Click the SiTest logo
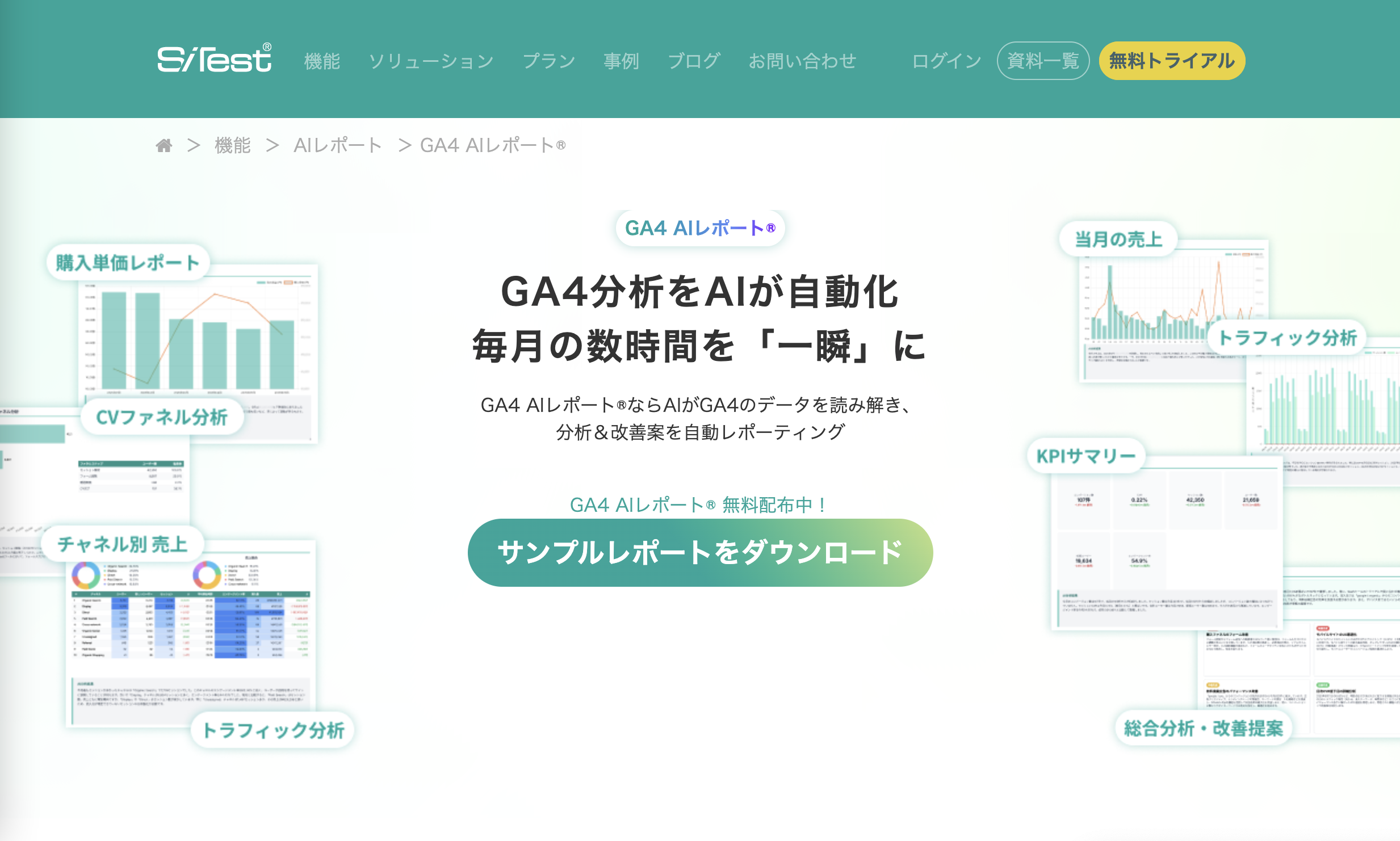The width and height of the screenshot is (1400, 841). (214, 59)
